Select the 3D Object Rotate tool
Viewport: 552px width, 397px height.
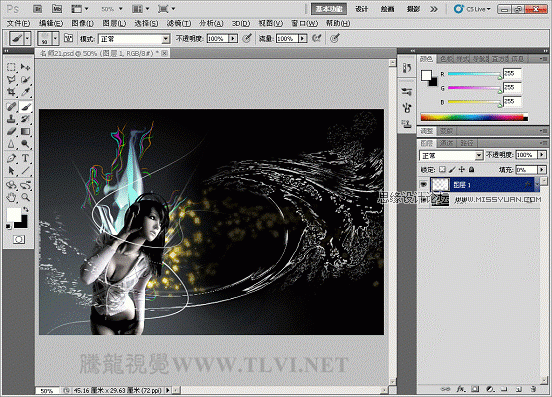(x=11, y=185)
